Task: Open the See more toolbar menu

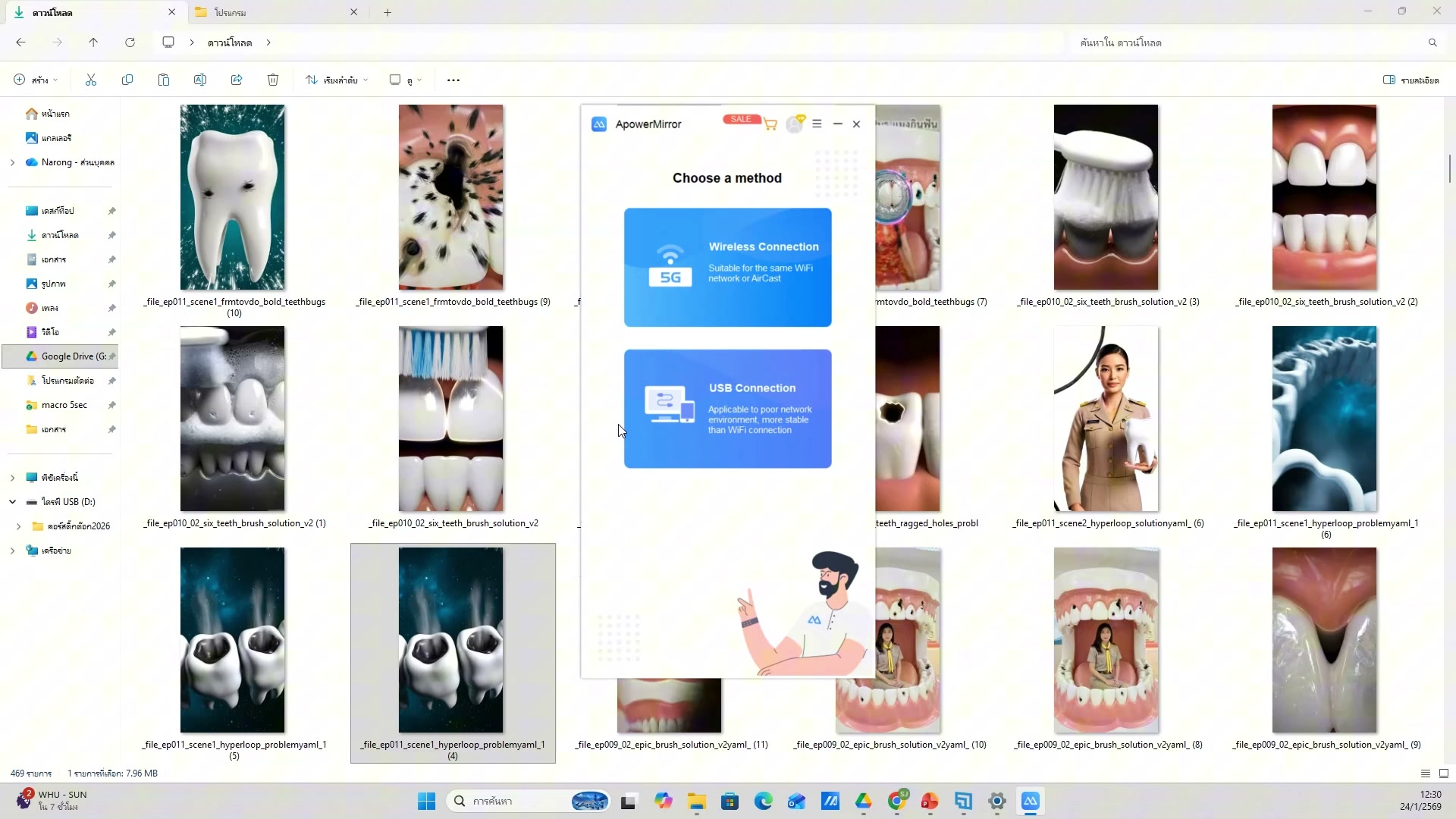Action: (453, 80)
